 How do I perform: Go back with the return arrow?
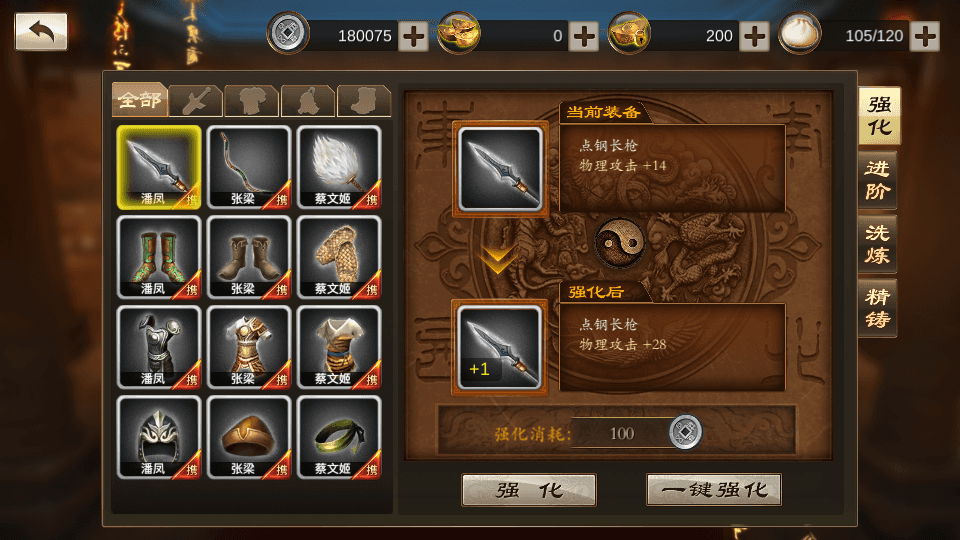[x=41, y=31]
